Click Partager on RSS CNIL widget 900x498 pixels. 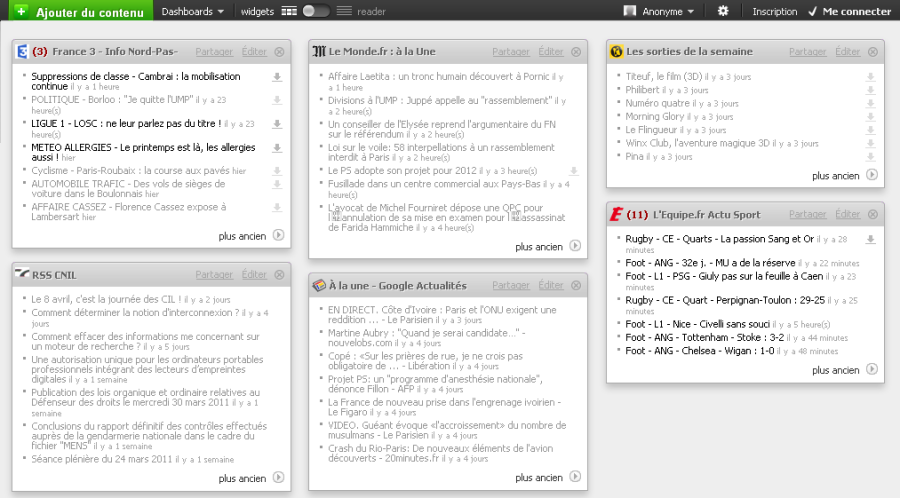point(214,275)
